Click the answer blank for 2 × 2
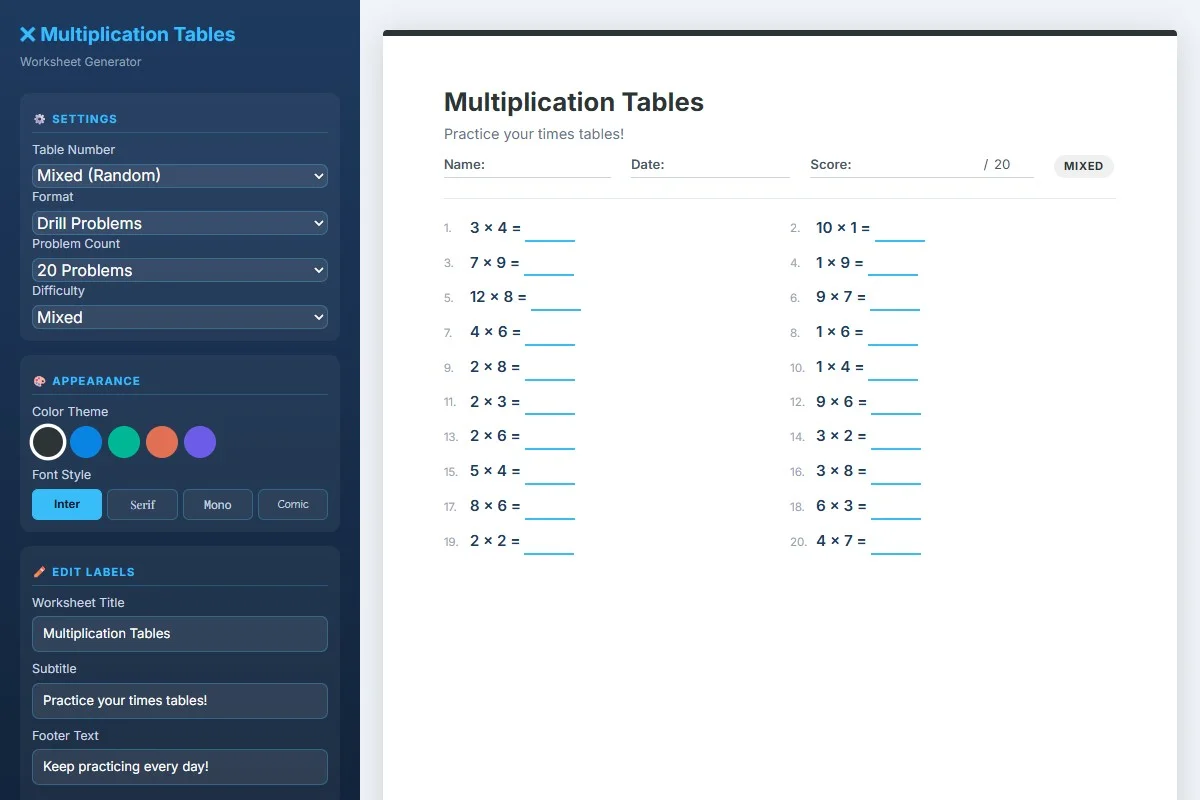 [x=549, y=543]
